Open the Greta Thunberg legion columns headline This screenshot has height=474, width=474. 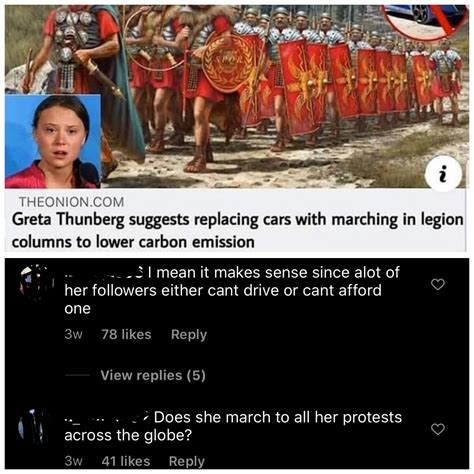[237, 231]
